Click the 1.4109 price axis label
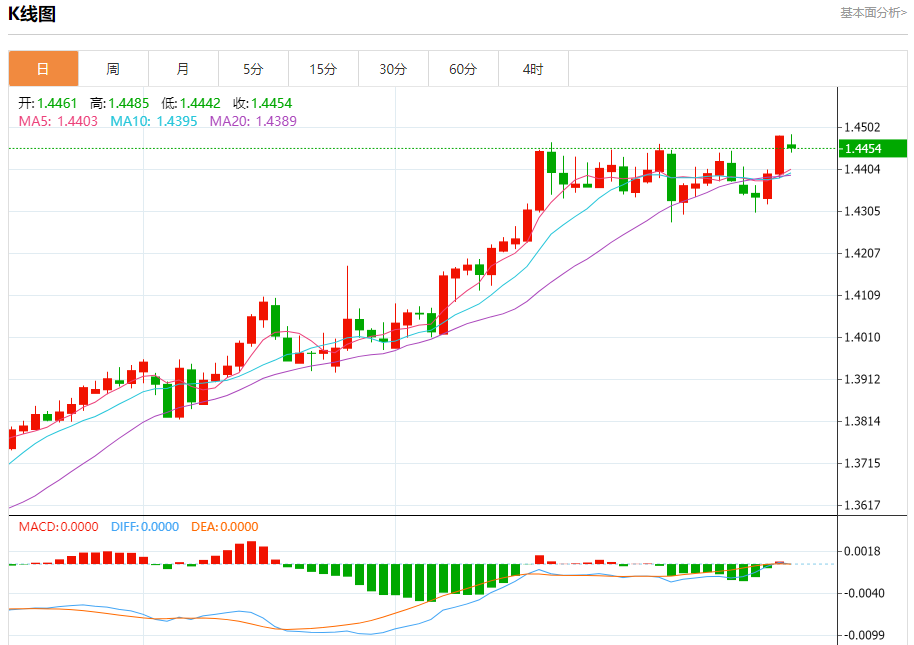This screenshot has height=645, width=914. click(x=863, y=295)
